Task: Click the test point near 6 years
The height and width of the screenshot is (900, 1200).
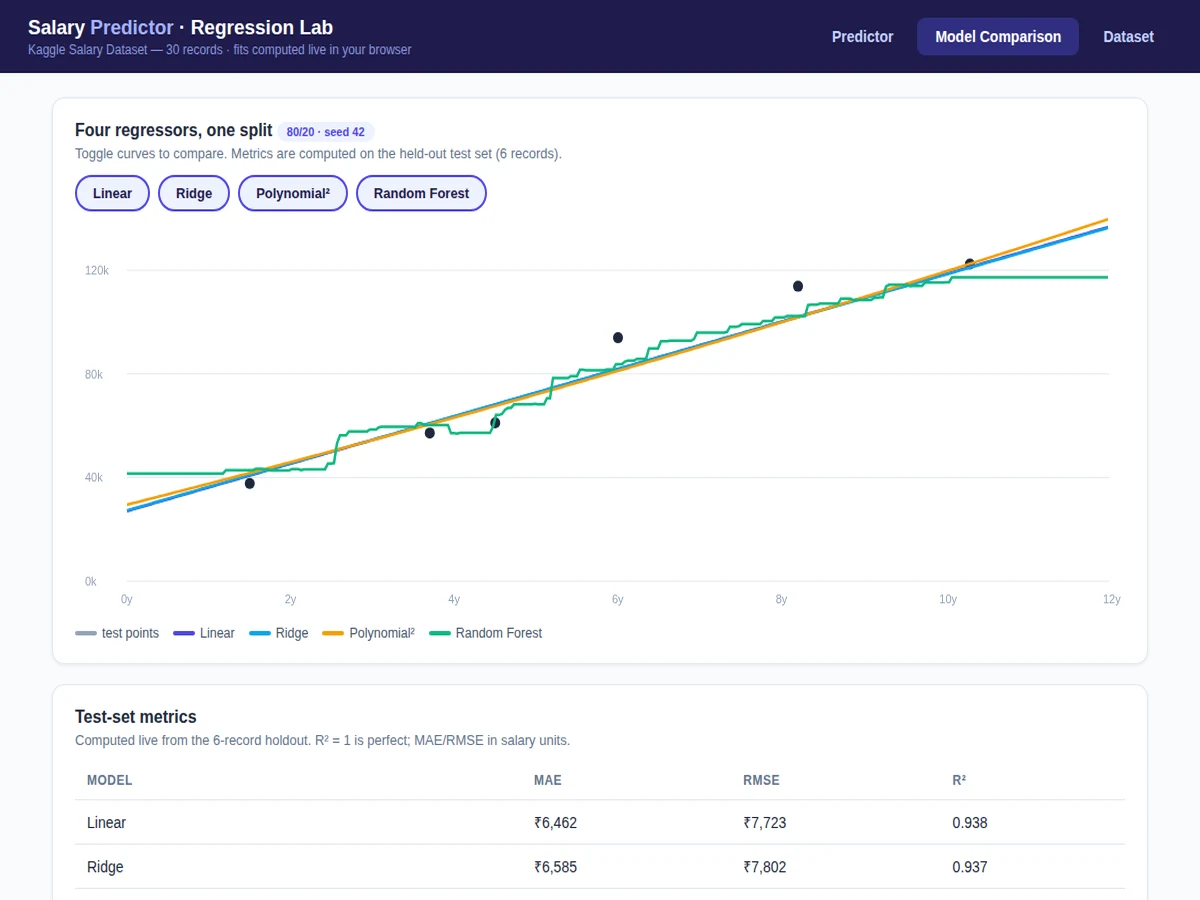Action: pyautogui.click(x=618, y=338)
